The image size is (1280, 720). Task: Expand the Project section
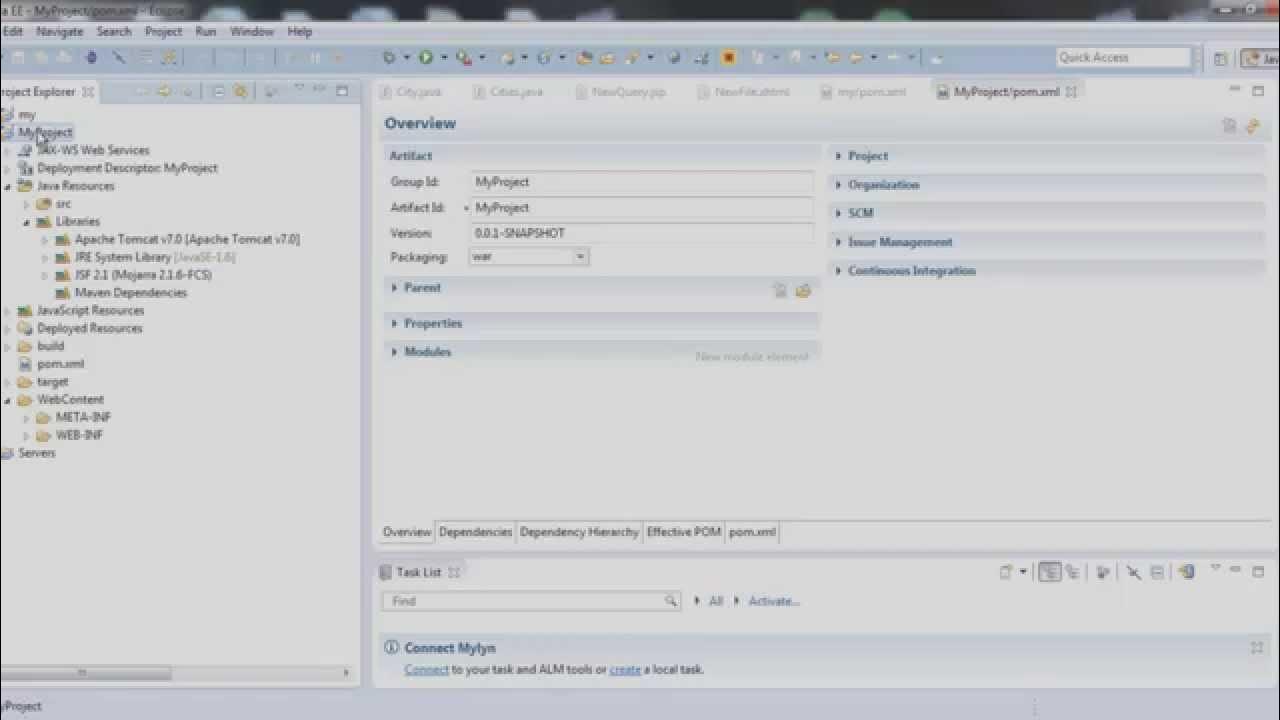pos(838,156)
